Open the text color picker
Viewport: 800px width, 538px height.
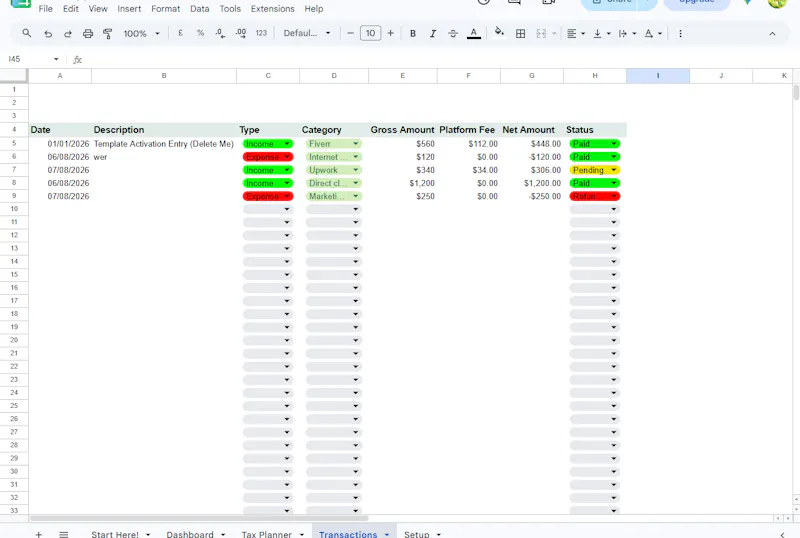point(474,34)
